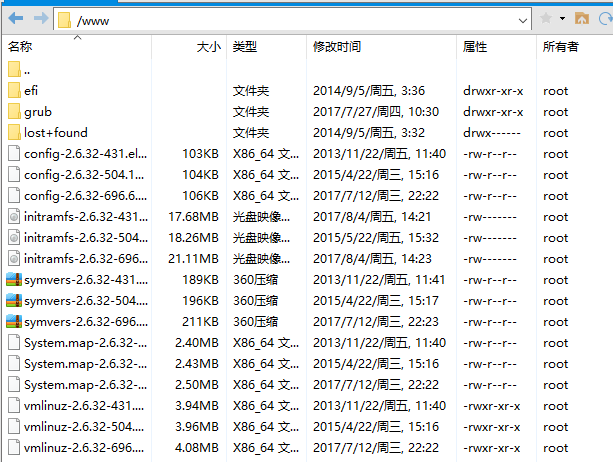Click date 2014/9/5/周五, 3:36 of efi

(369, 91)
